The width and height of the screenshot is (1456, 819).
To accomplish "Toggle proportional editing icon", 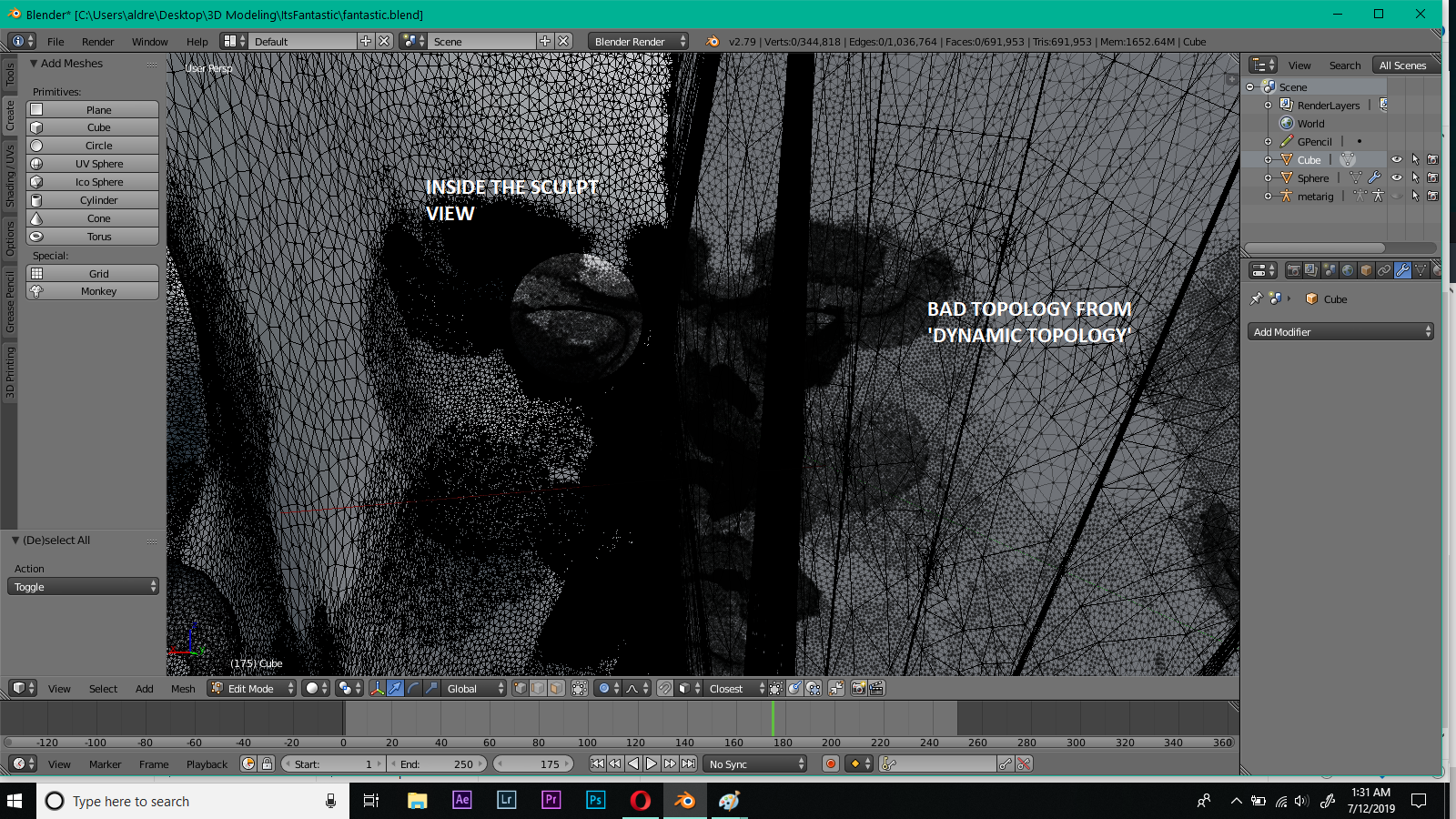I will point(608,689).
